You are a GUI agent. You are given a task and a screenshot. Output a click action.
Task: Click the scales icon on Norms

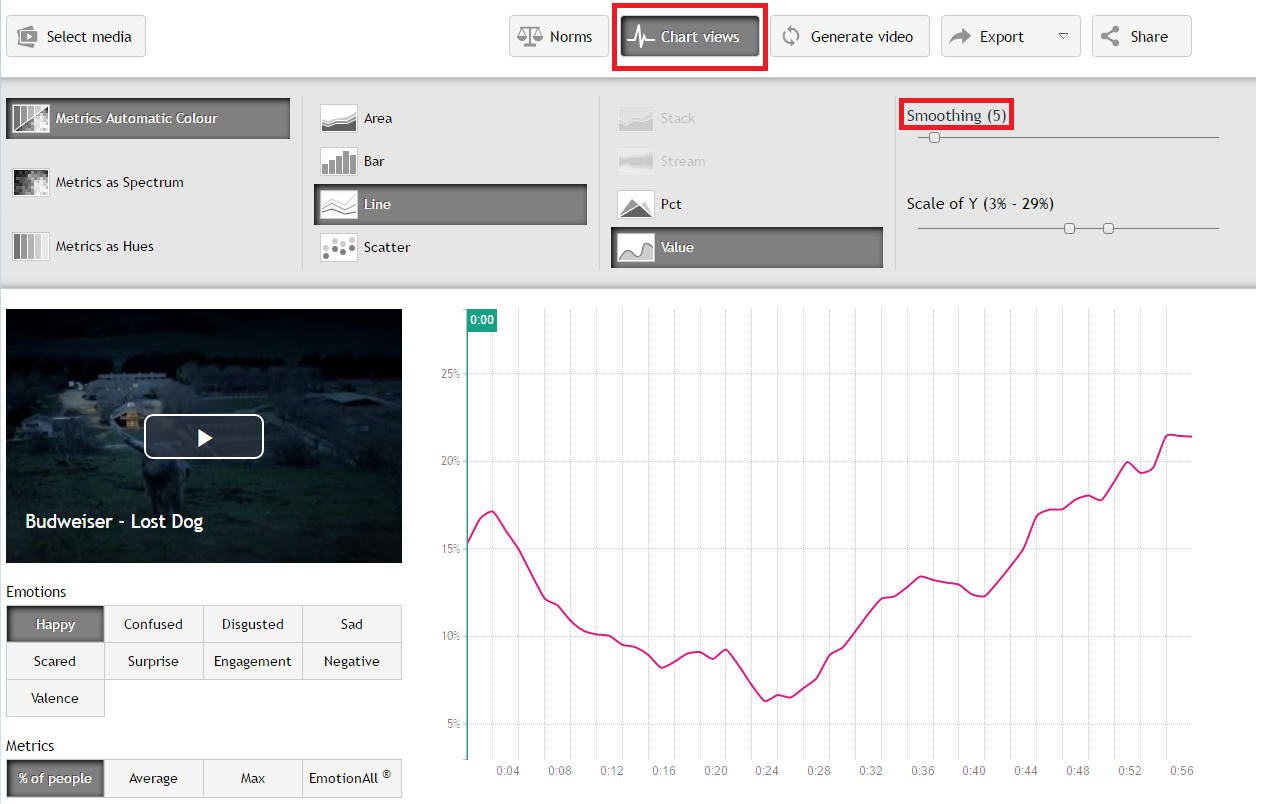(x=529, y=36)
